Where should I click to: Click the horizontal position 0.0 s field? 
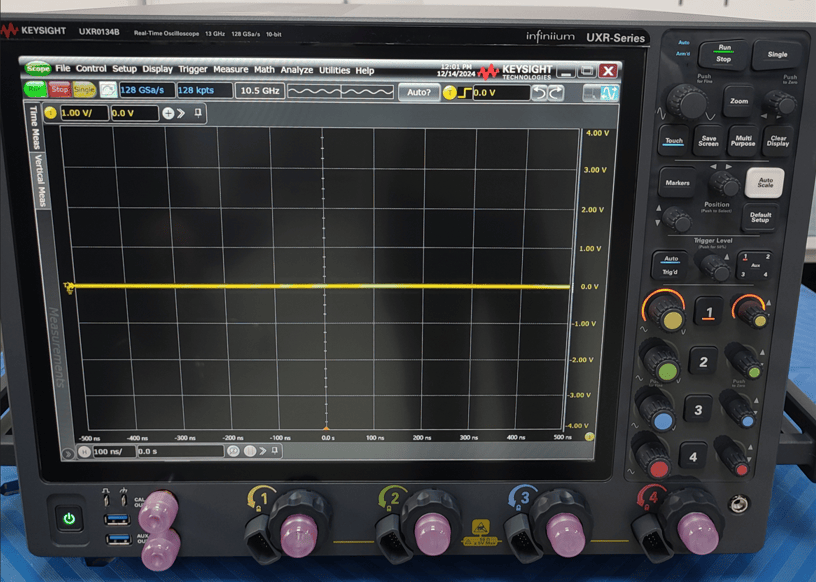180,451
